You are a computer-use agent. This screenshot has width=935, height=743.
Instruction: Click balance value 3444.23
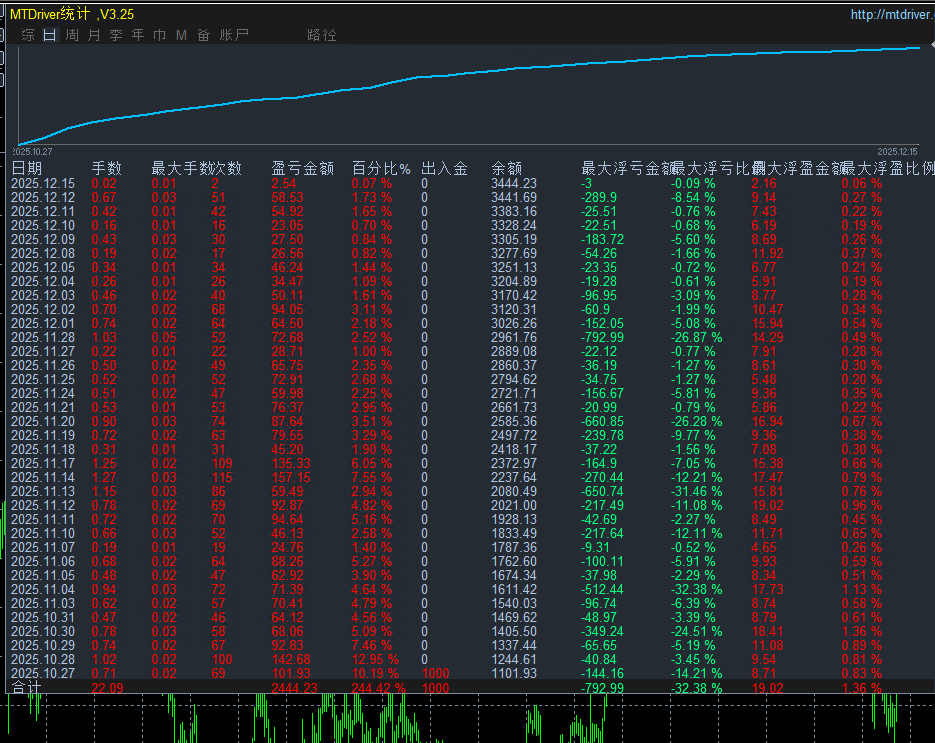tap(514, 184)
